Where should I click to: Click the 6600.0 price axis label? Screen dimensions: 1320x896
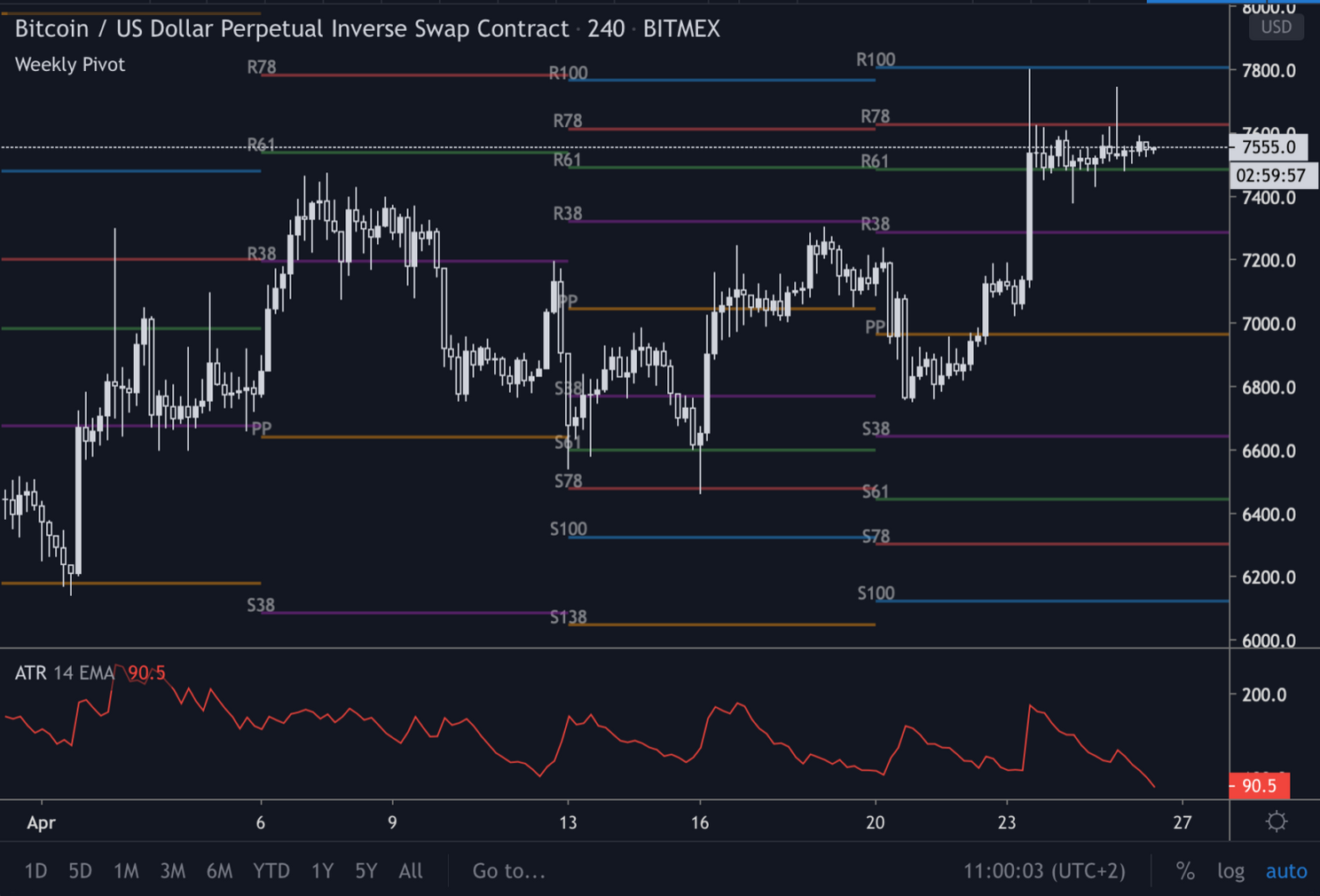coord(1269,451)
